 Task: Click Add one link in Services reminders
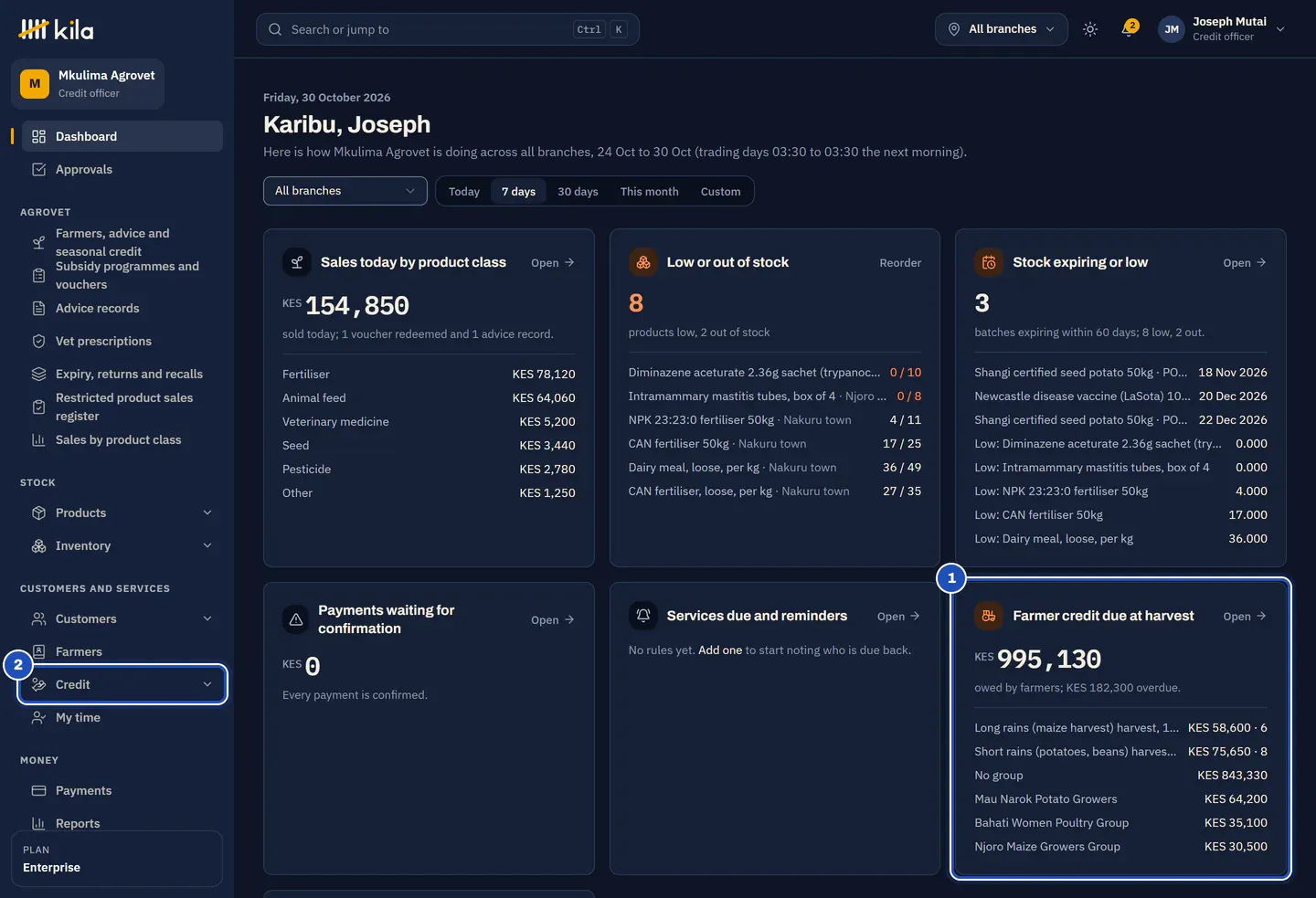pos(720,650)
